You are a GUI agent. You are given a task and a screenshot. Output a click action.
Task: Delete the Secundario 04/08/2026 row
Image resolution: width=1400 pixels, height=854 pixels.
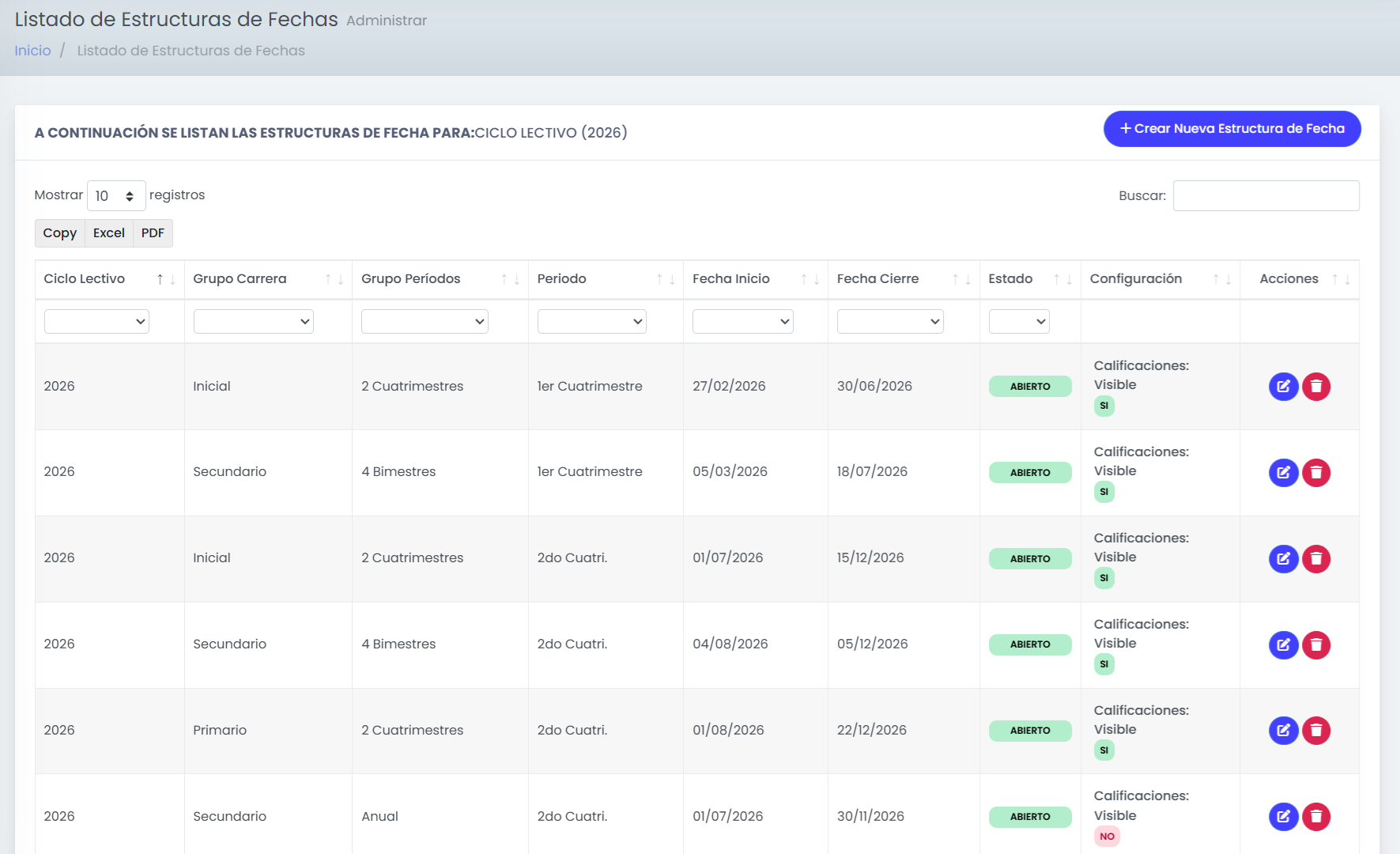(1316, 645)
